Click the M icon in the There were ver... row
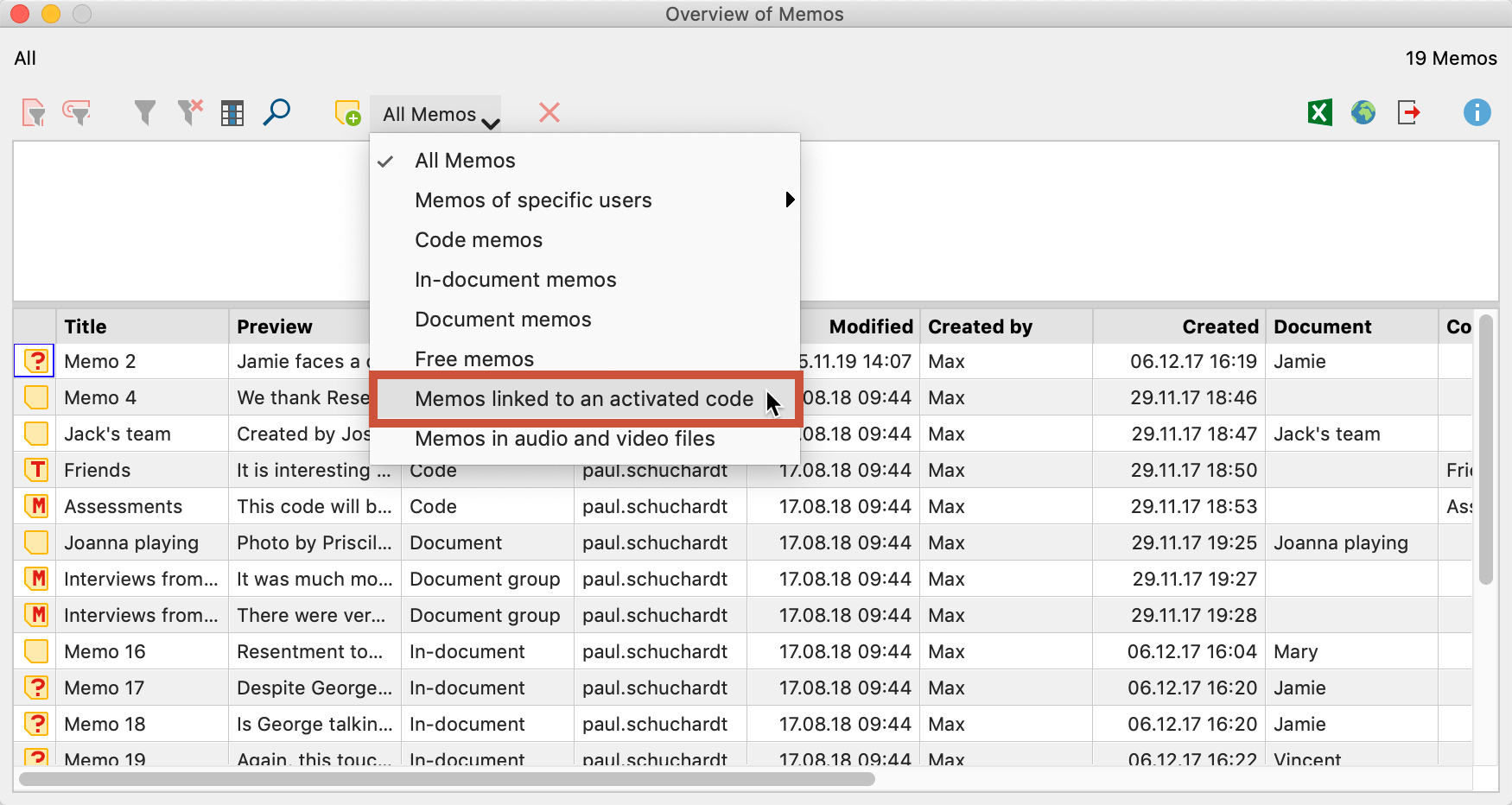Viewport: 1512px width, 805px height. (x=36, y=615)
